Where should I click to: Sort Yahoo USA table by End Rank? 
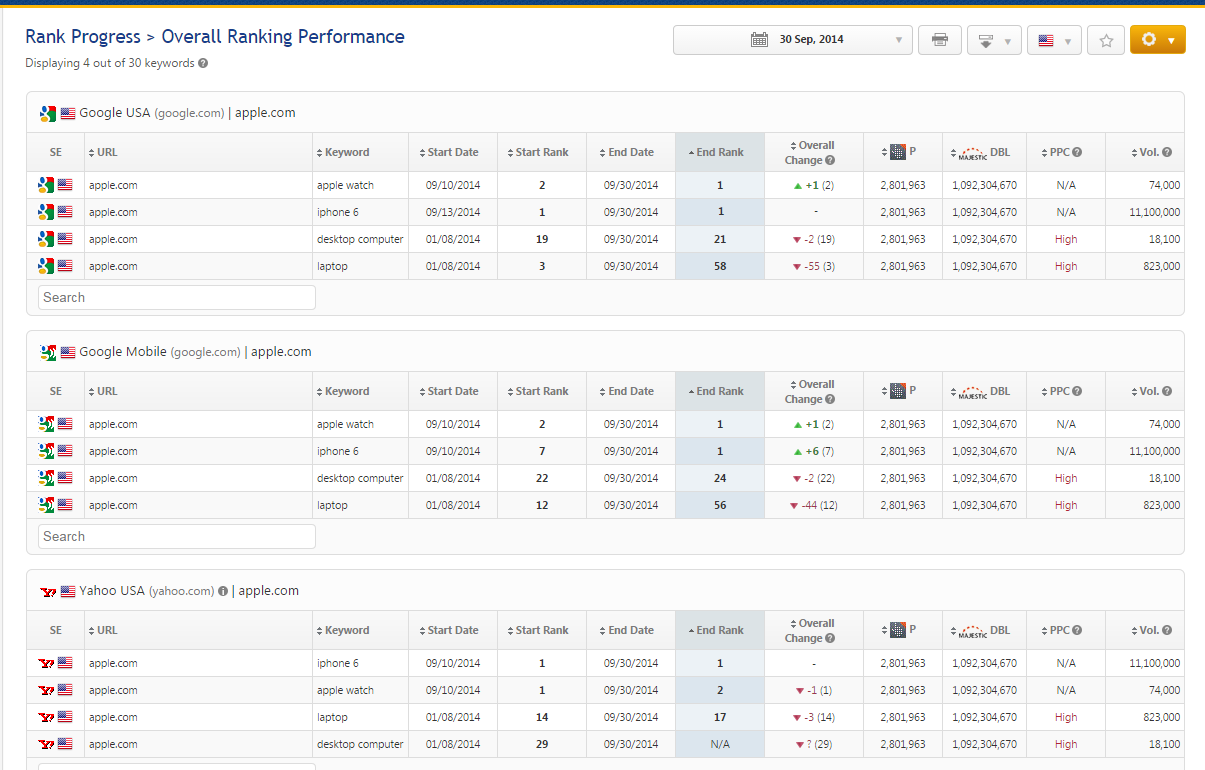tap(719, 631)
